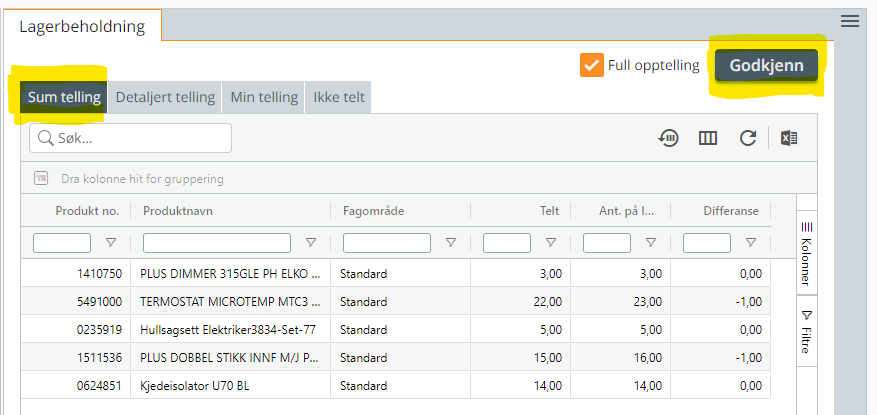
Task: Click the Differanse filter input
Action: point(707,243)
